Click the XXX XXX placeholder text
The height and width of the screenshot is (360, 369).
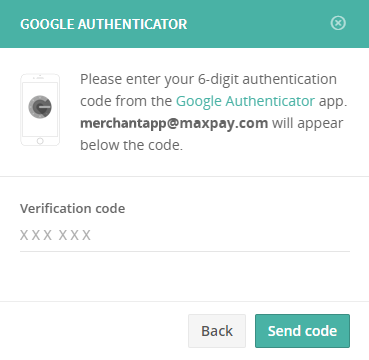(x=55, y=235)
